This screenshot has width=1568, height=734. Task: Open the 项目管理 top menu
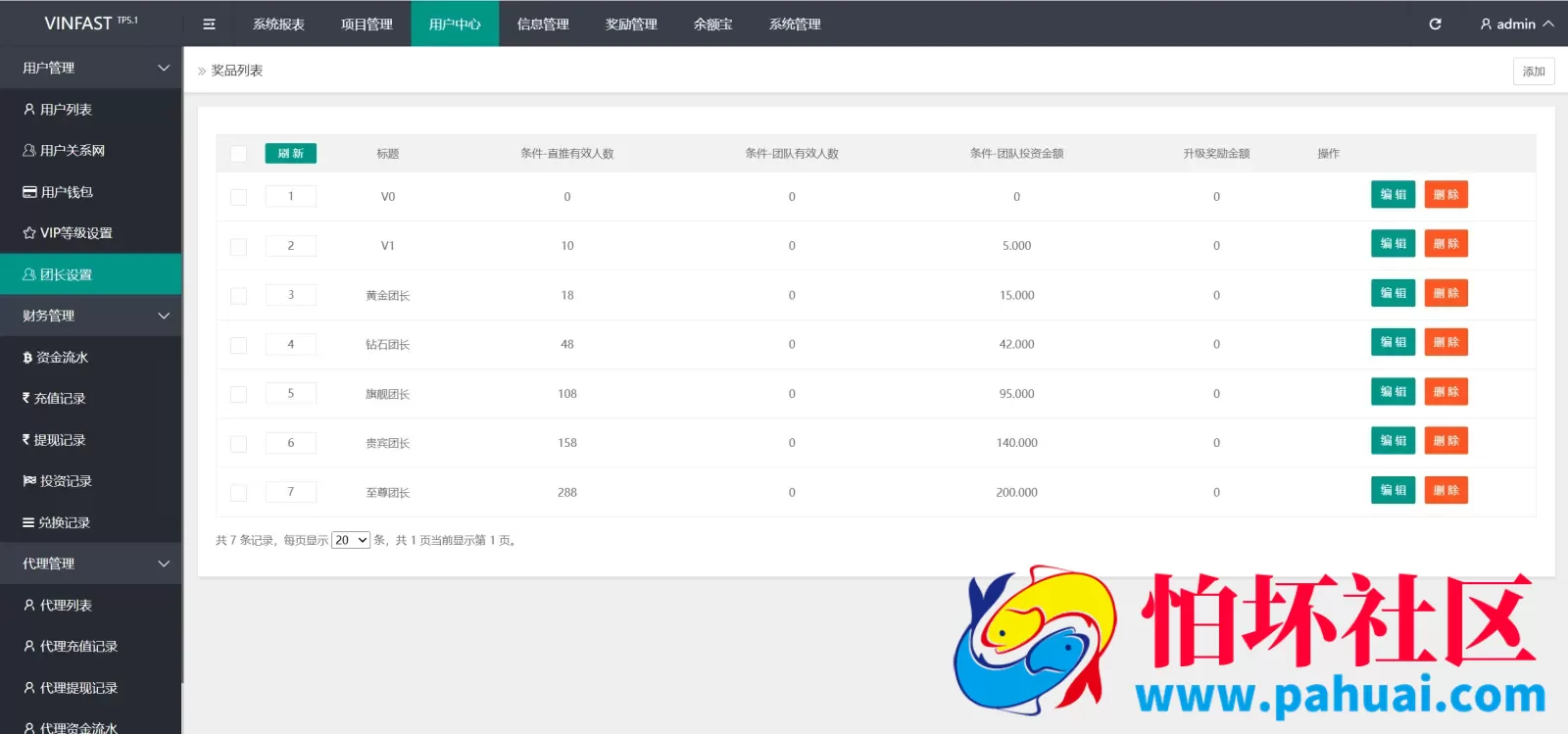[x=367, y=24]
